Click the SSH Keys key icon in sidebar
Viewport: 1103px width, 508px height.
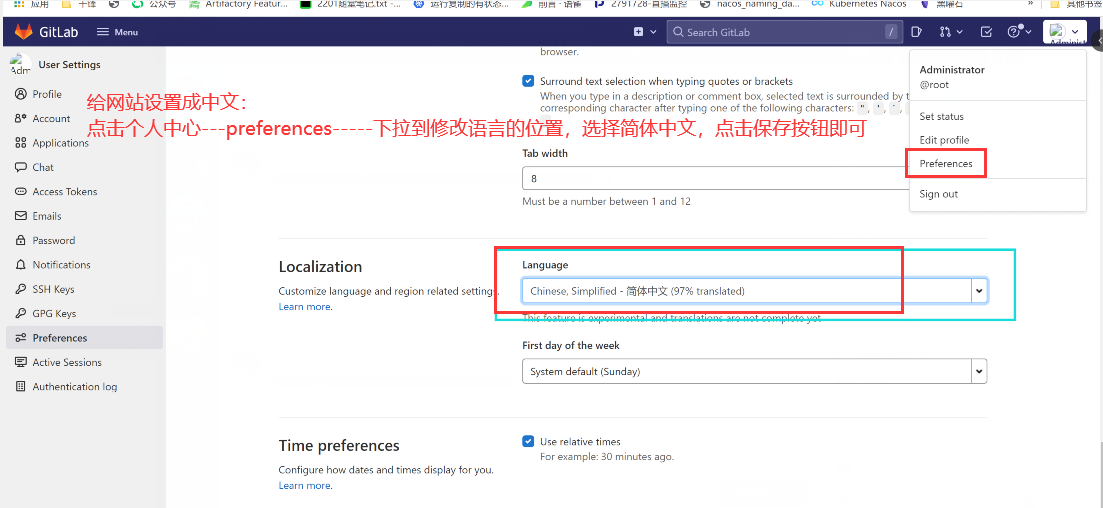coord(20,289)
